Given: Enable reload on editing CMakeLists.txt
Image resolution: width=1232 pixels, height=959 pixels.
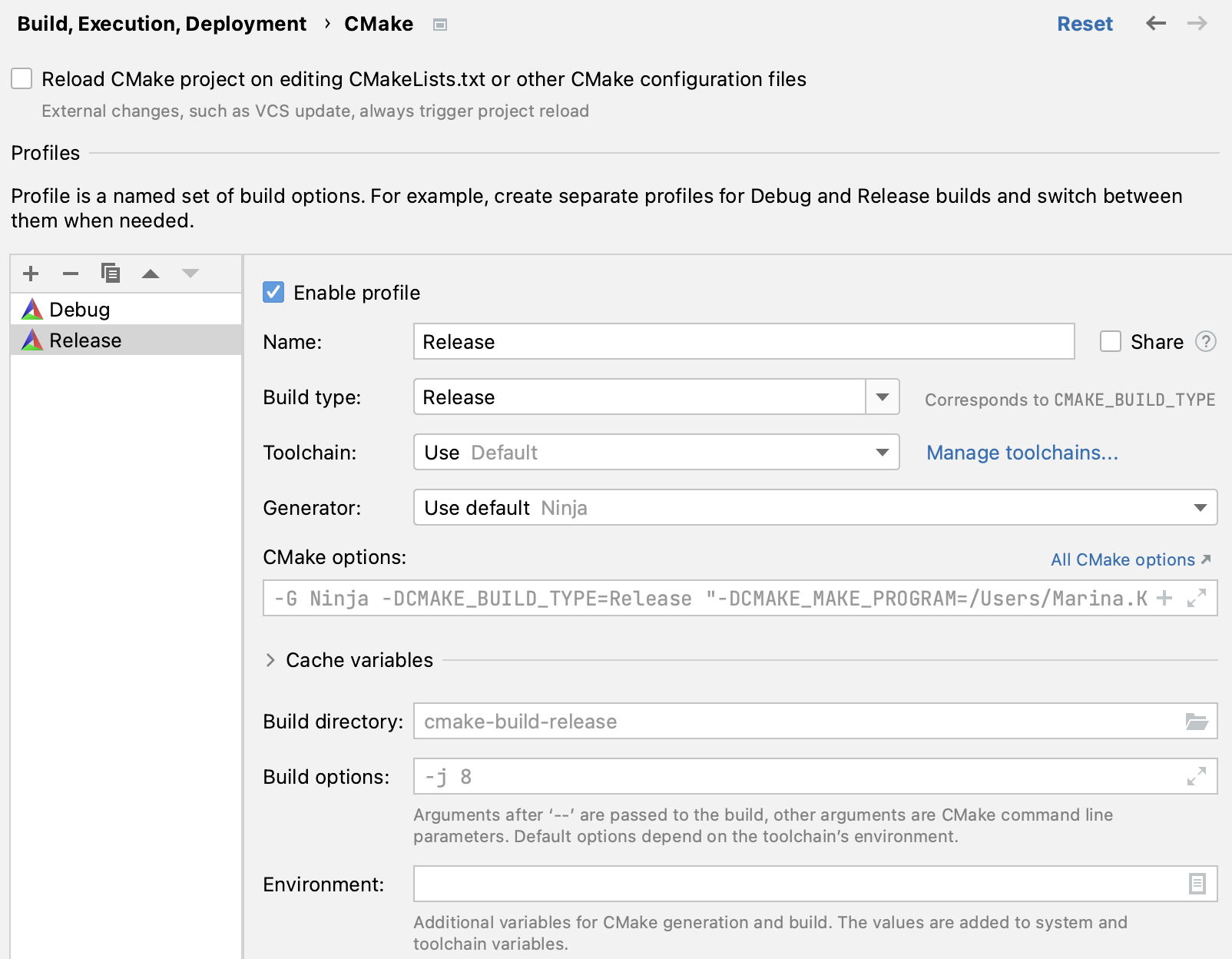Looking at the screenshot, I should coord(21,78).
